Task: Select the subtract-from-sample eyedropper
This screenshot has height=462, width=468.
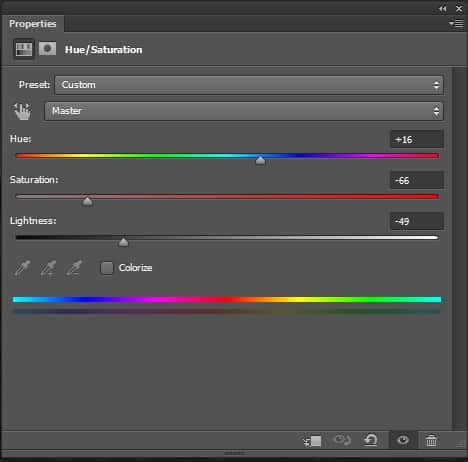Action: (x=74, y=268)
